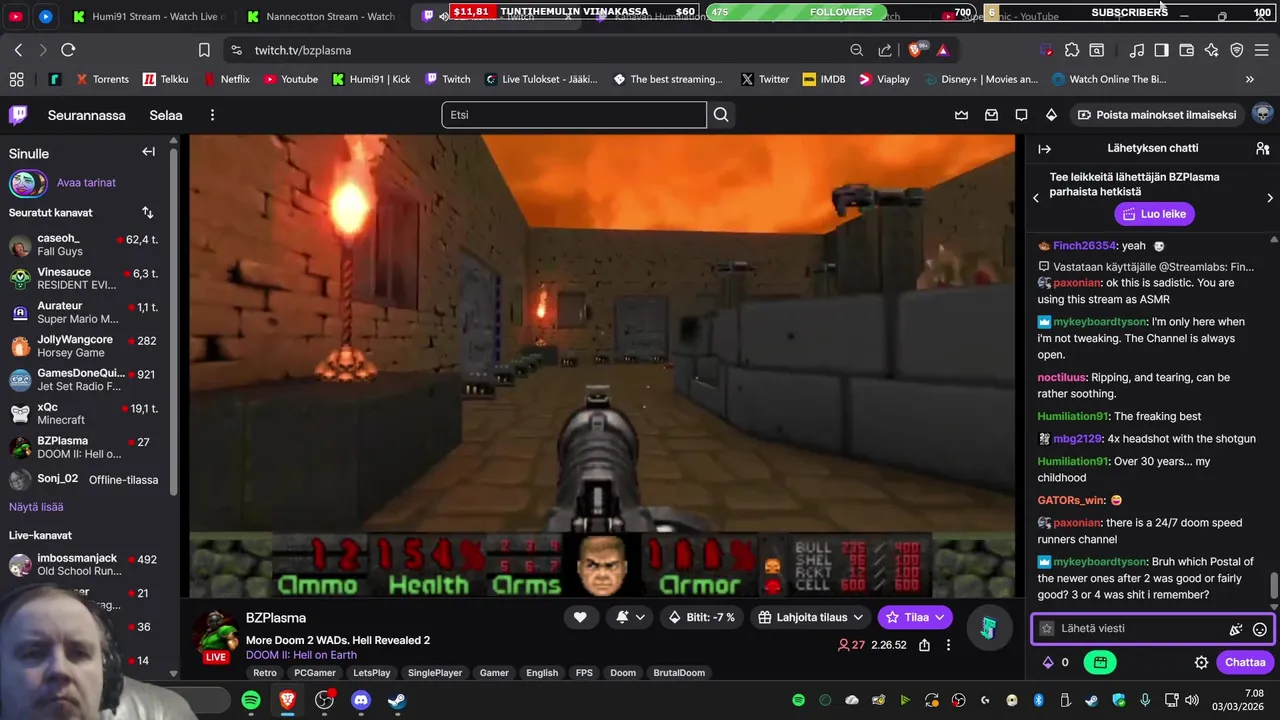Open Netflix bookmark
The width and height of the screenshot is (1280, 720).
227,79
